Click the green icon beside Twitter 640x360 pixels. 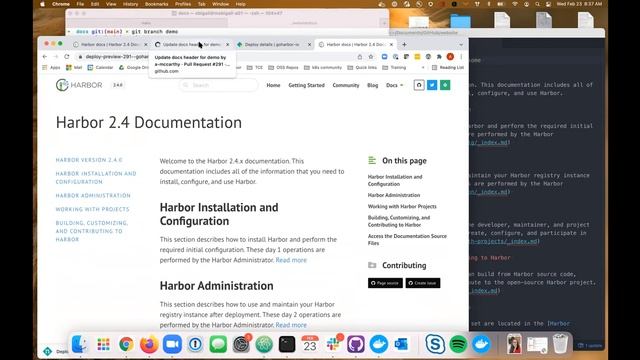click(445, 85)
